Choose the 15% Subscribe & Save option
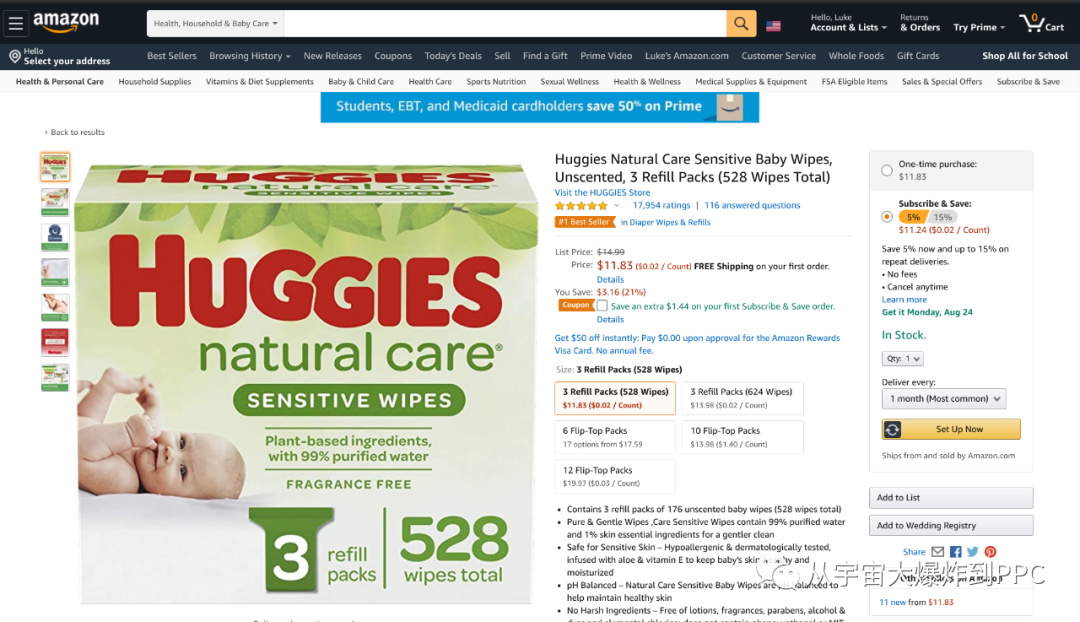Viewport: 1080px width, 622px height. click(943, 216)
